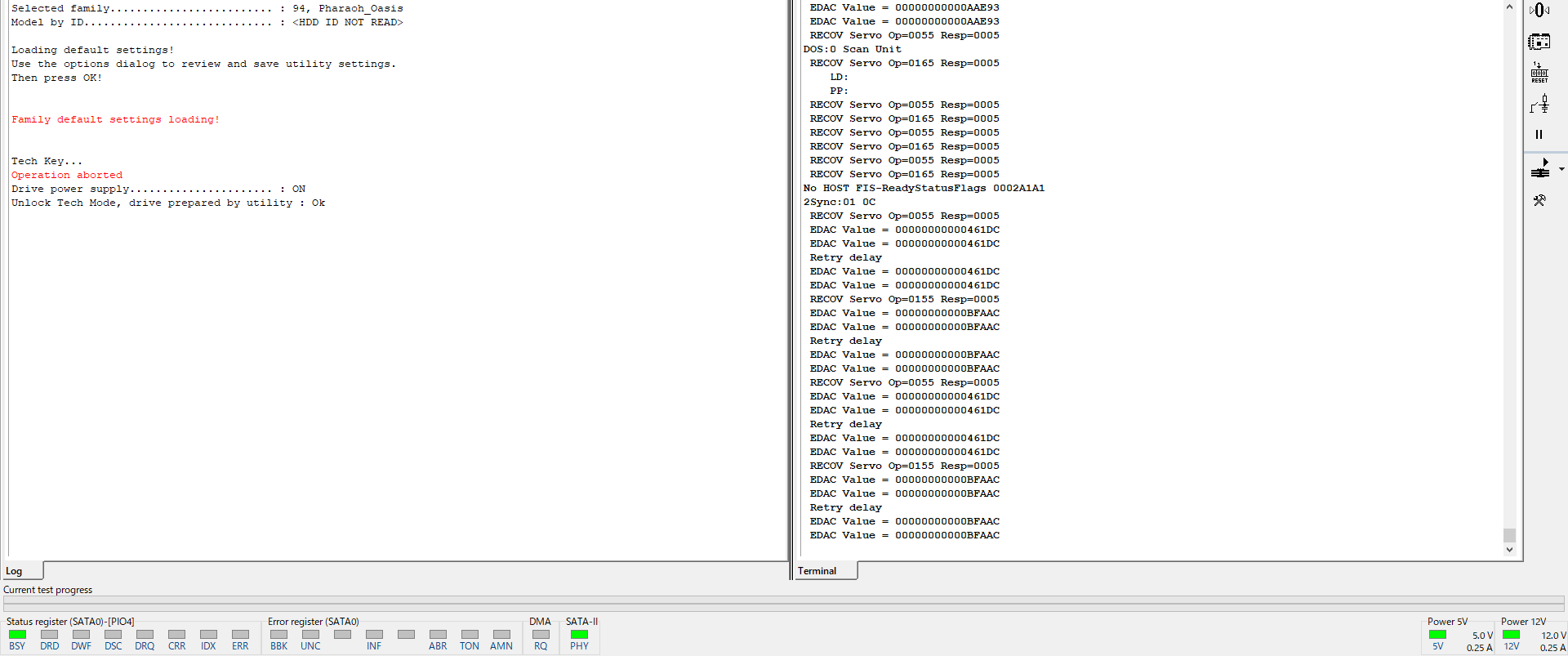The image size is (1568, 656).
Task: Click the PCB board icon in terminal toolbar
Action: [x=1539, y=42]
